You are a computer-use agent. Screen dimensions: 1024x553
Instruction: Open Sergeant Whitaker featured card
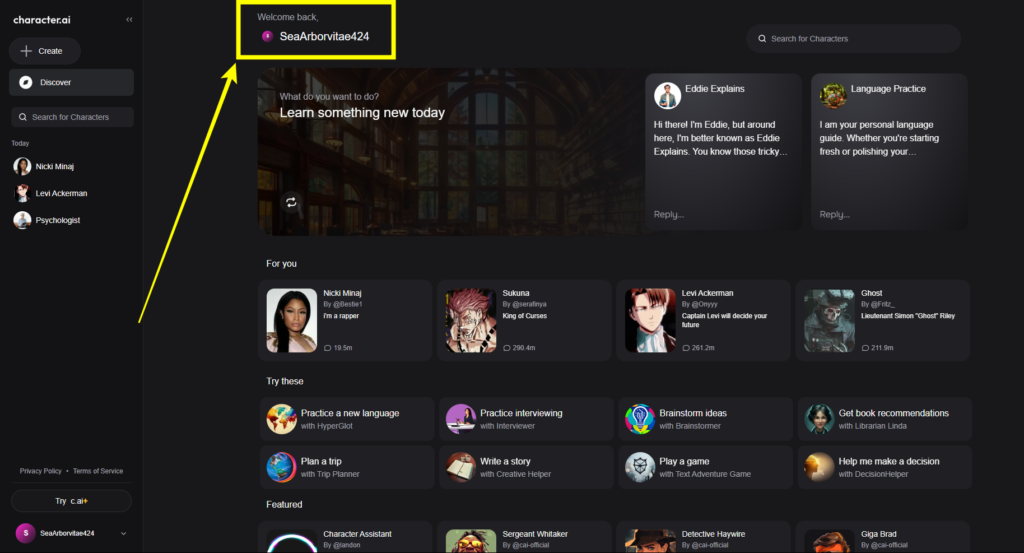point(524,537)
